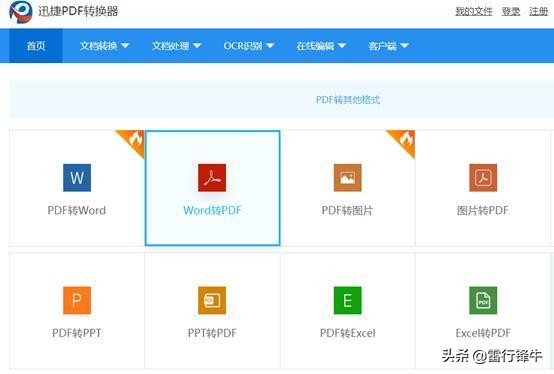
Task: Go to the 首页 tab
Action: click(36, 46)
